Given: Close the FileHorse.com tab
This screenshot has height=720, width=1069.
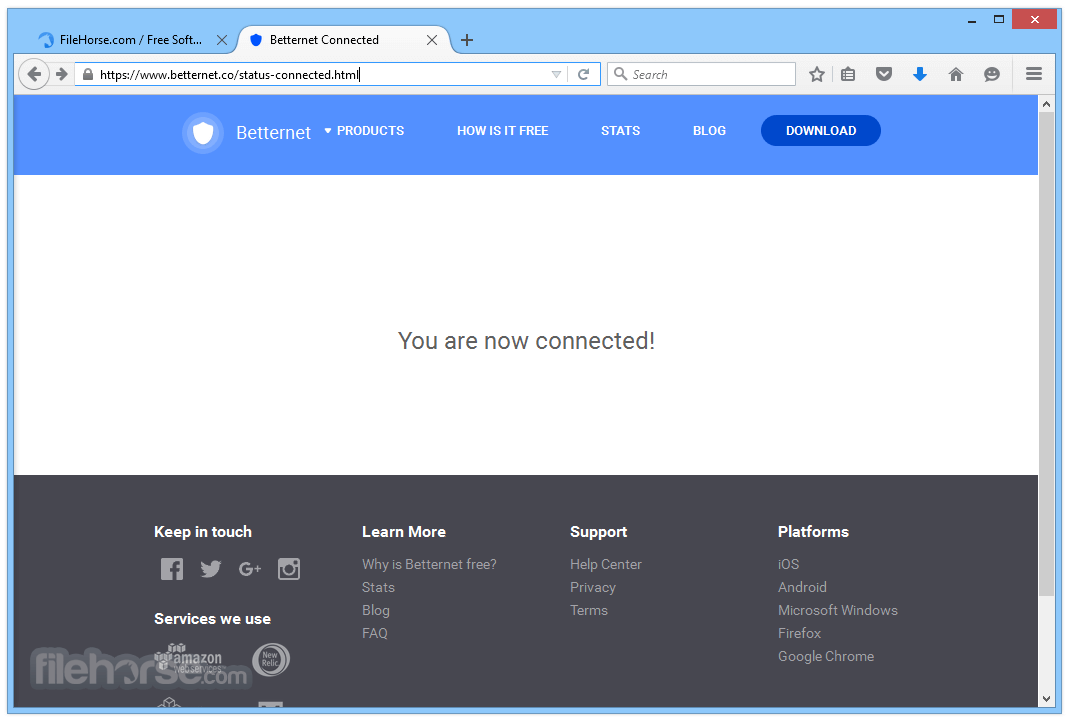Looking at the screenshot, I should [222, 40].
